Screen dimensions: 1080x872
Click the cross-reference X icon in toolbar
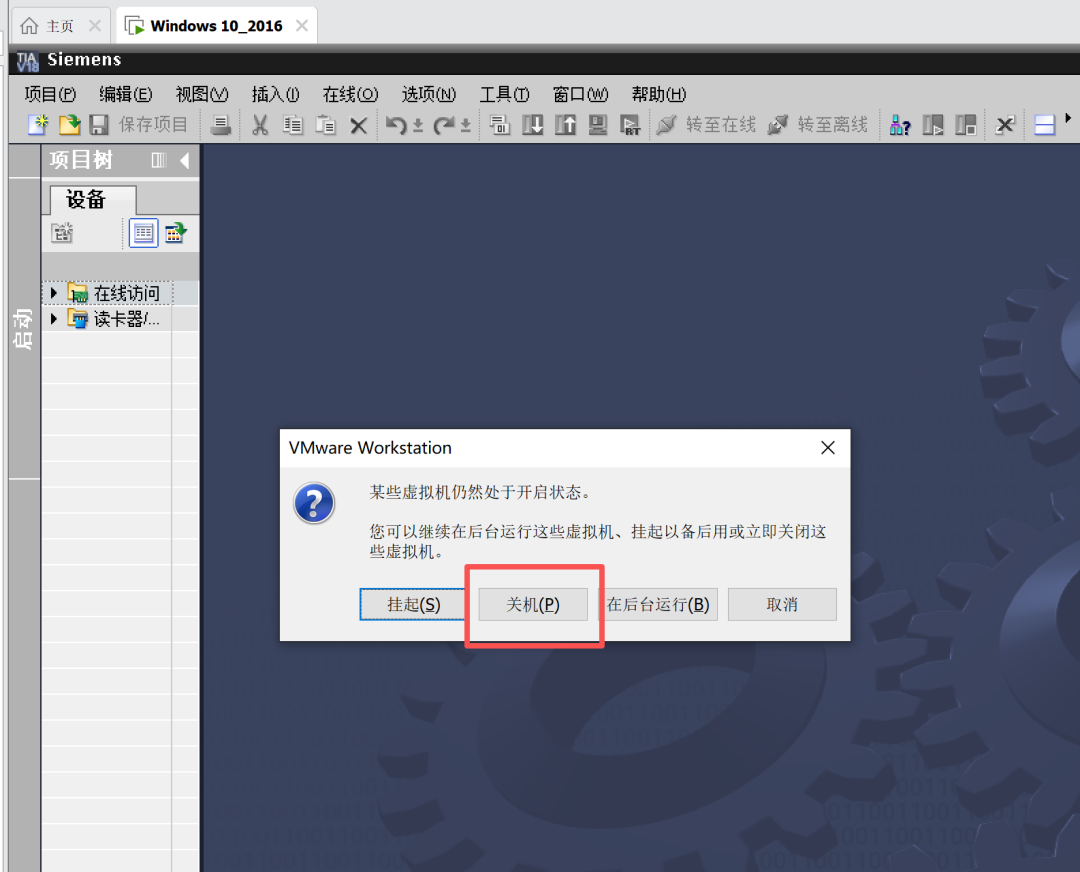[1006, 125]
